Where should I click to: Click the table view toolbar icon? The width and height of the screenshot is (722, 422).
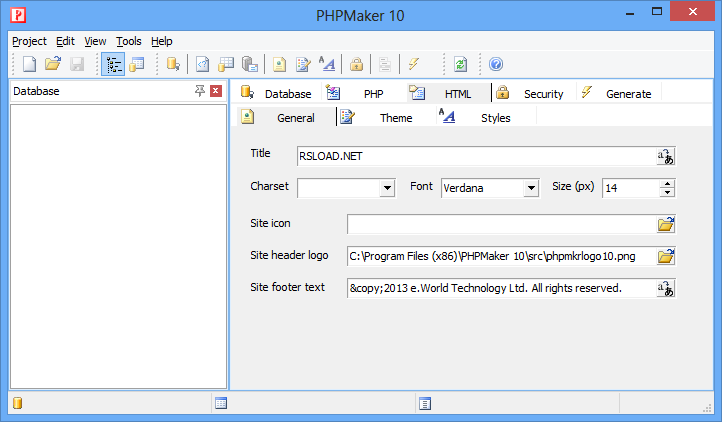point(137,64)
